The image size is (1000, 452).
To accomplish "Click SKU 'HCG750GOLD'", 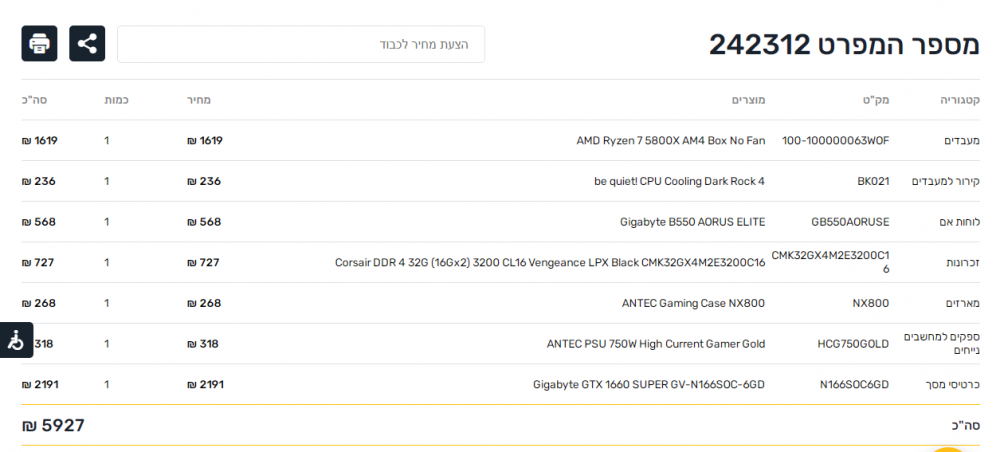I will [853, 344].
